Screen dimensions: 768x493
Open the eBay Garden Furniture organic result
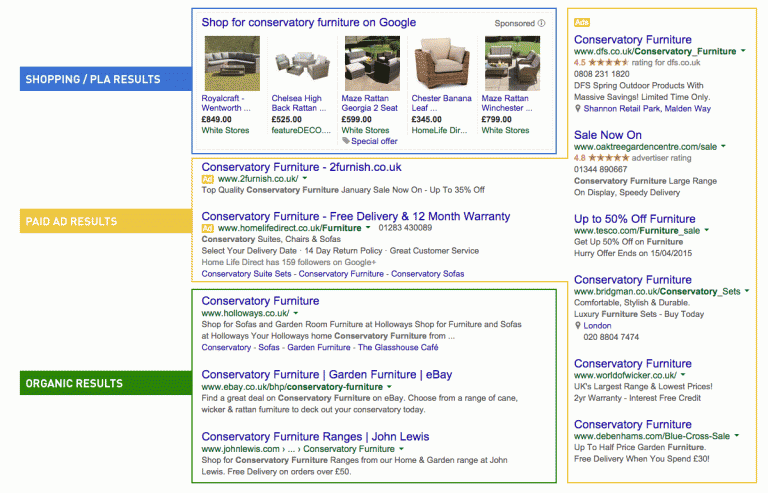pos(327,375)
